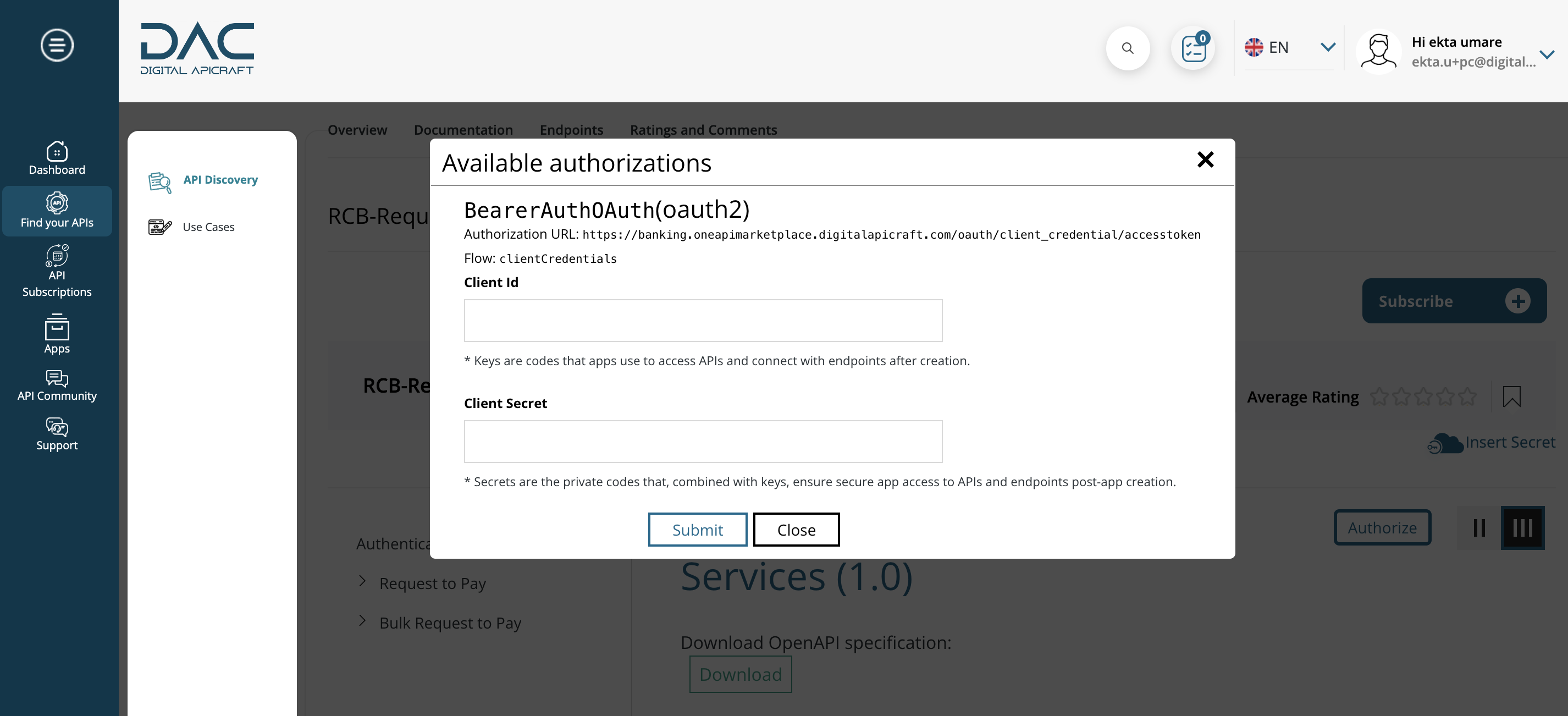
Task: Click the Overview tab
Action: [x=357, y=129]
